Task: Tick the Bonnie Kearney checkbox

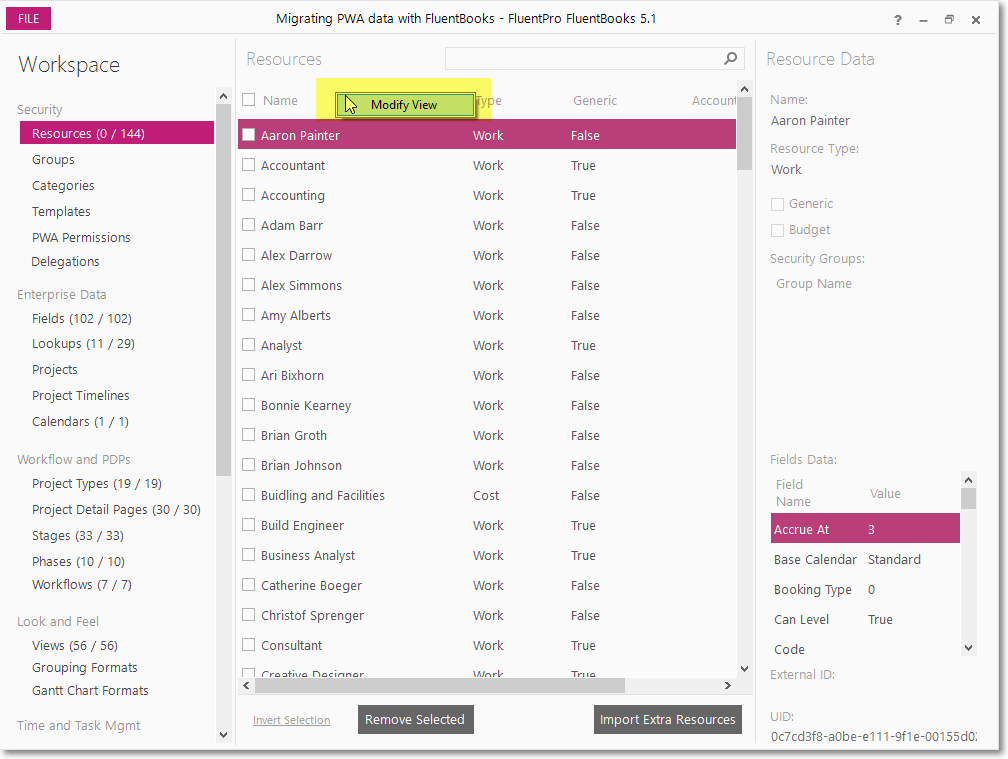Action: pyautogui.click(x=249, y=405)
